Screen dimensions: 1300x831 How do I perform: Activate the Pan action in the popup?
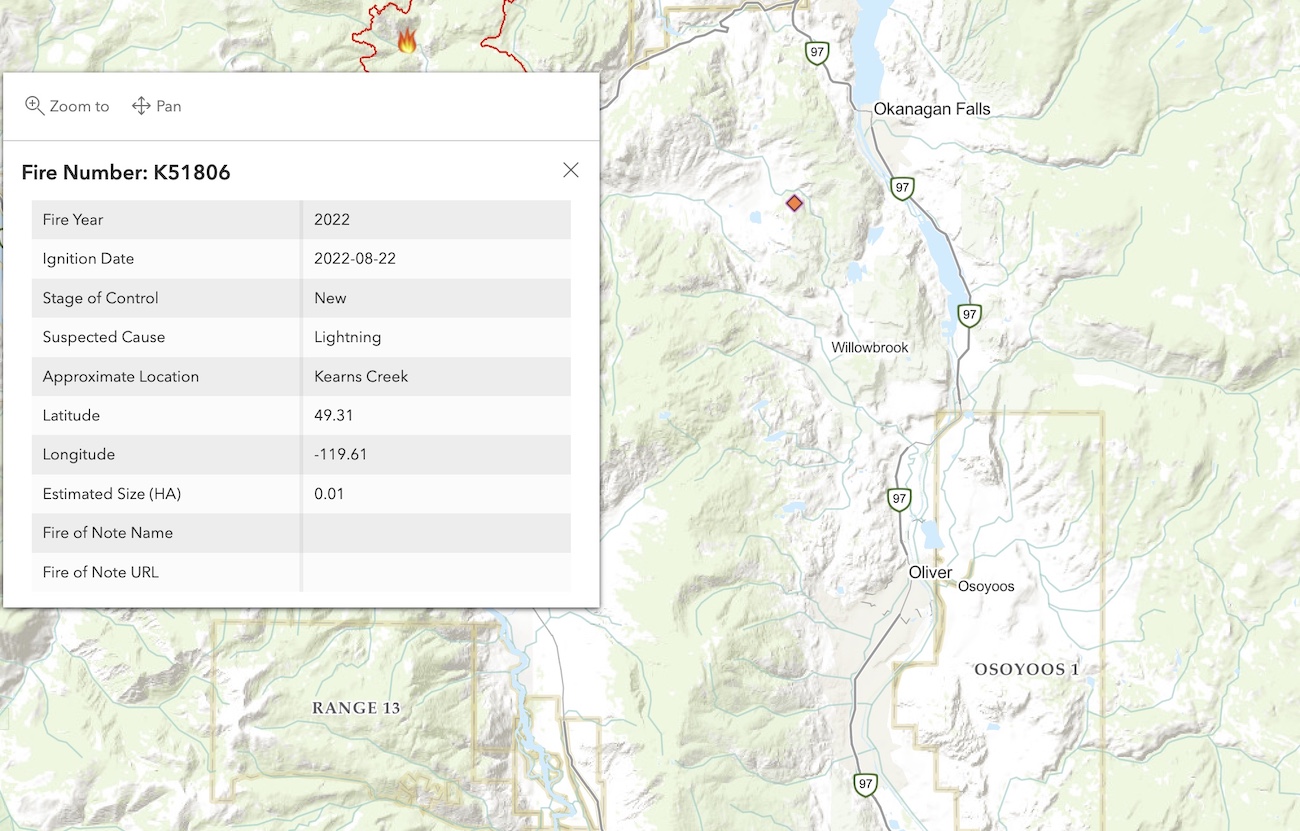pos(156,105)
